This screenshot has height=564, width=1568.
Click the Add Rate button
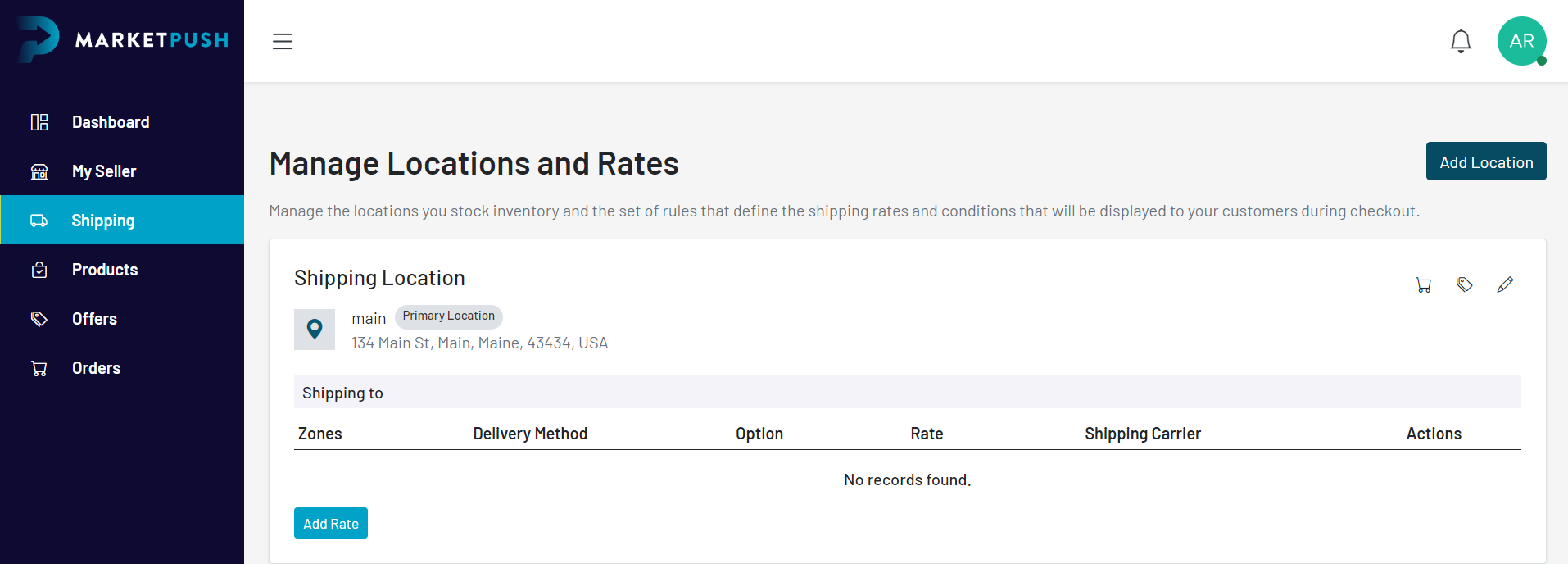pos(331,523)
